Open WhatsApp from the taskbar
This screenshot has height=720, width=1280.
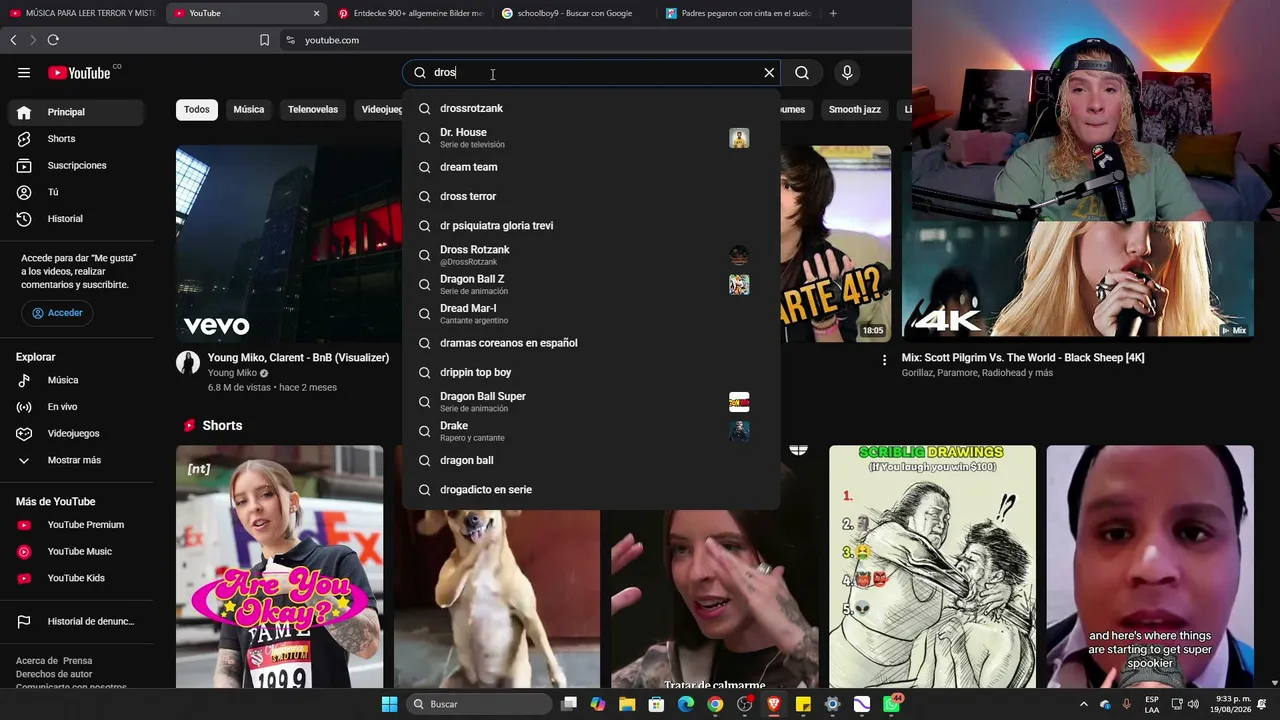point(891,704)
